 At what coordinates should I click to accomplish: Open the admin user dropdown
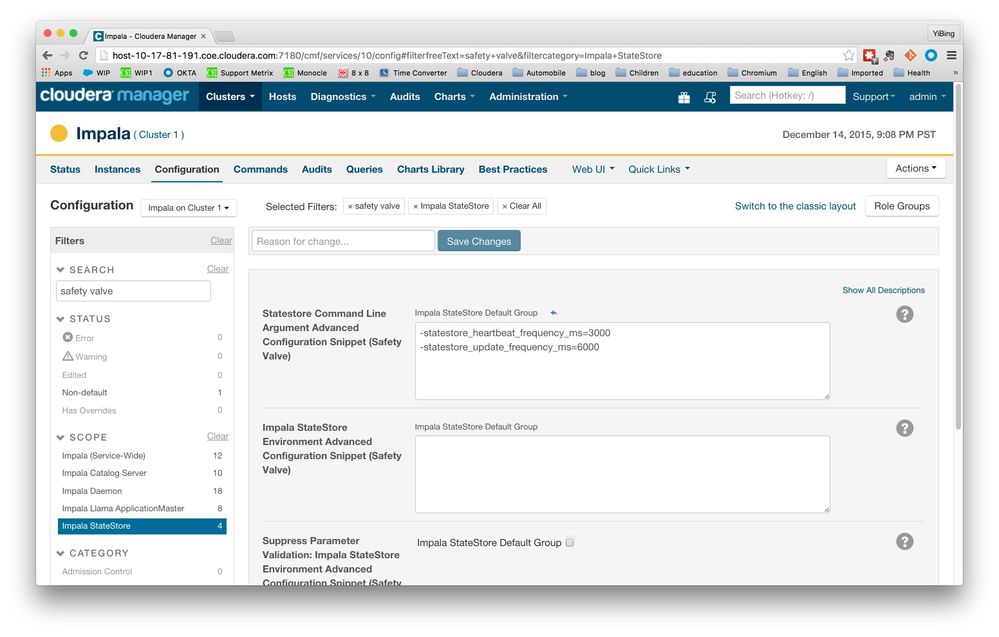click(x=927, y=97)
